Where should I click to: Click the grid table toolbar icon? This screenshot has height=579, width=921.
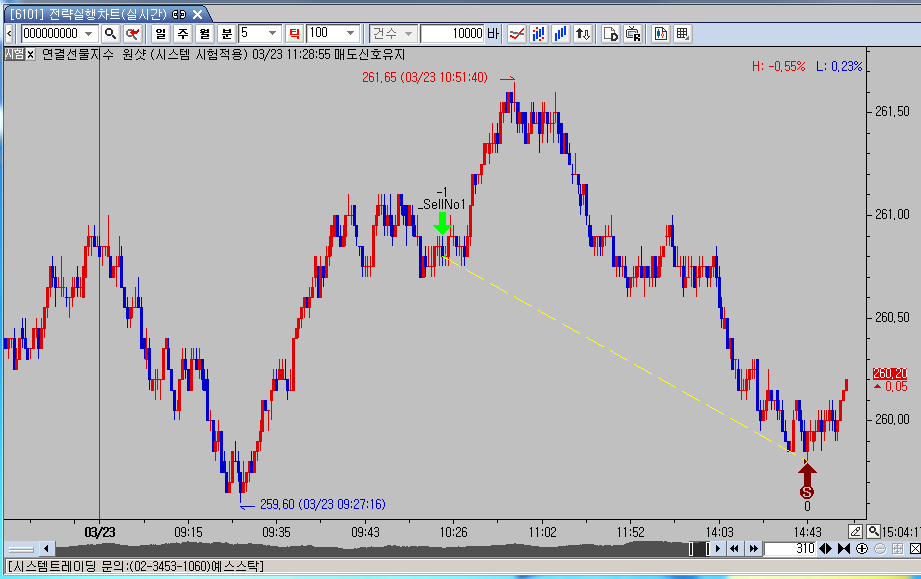(x=682, y=34)
